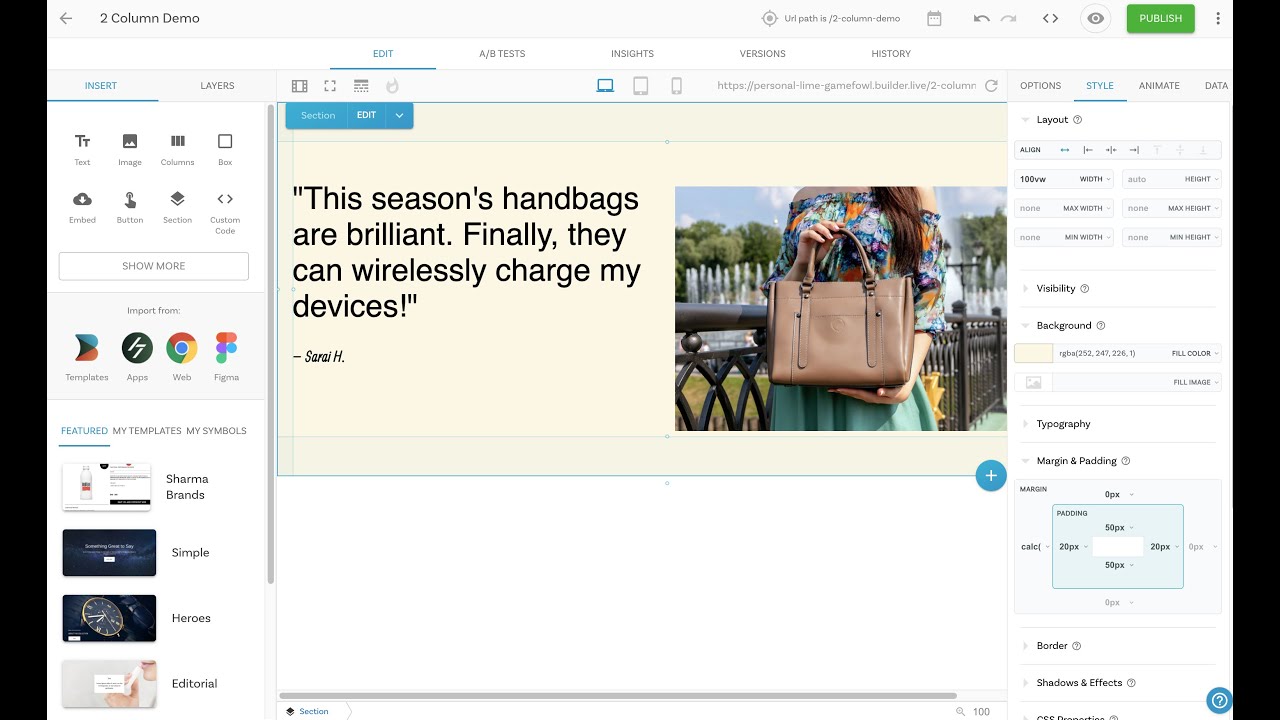The image size is (1280, 720).
Task: Choose the Sharma Brands template thumbnail
Action: 107,487
